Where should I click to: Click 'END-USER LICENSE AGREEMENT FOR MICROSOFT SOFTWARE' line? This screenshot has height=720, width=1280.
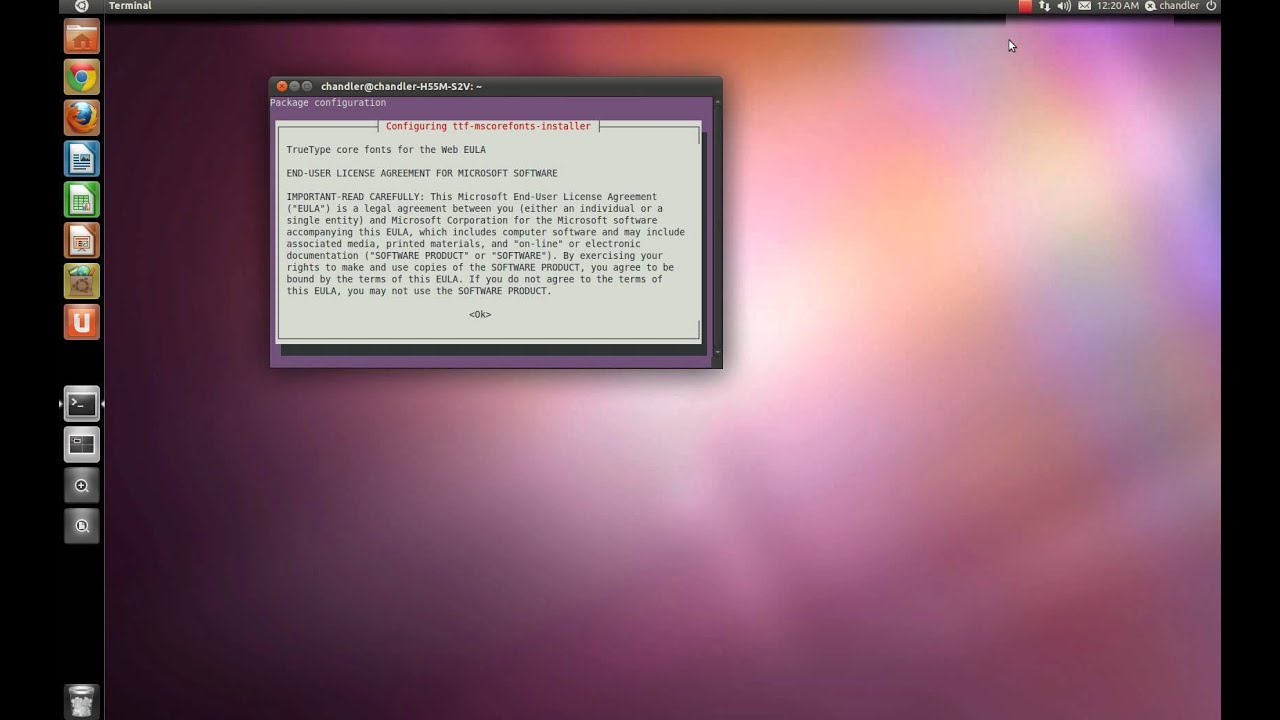422,173
